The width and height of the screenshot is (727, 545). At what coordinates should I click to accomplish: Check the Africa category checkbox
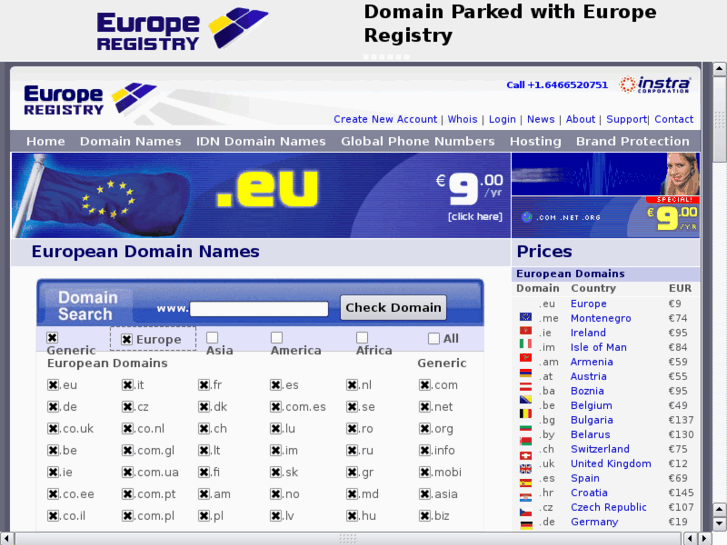tap(362, 338)
